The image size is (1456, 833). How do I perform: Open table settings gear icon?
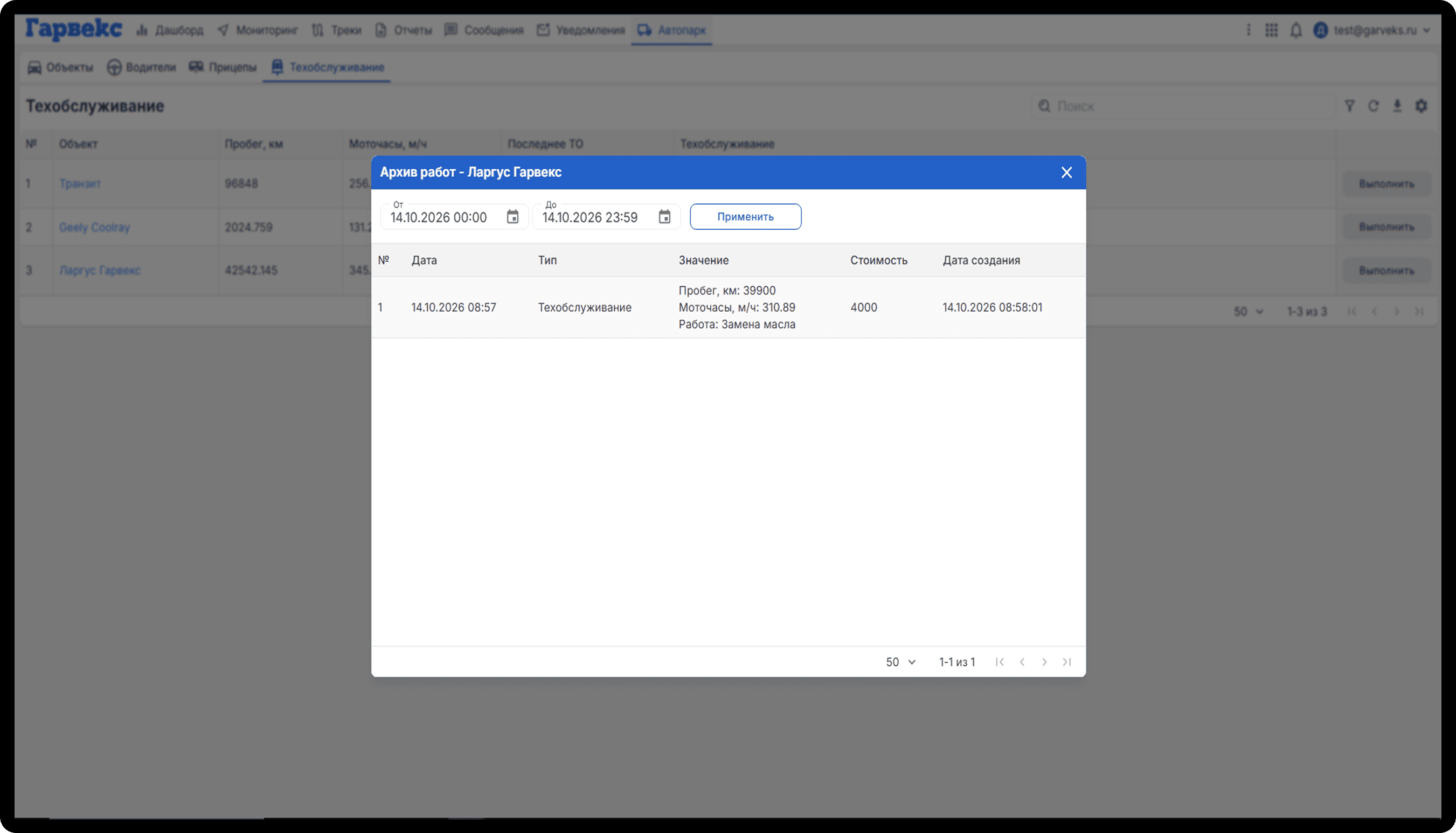pyautogui.click(x=1421, y=106)
